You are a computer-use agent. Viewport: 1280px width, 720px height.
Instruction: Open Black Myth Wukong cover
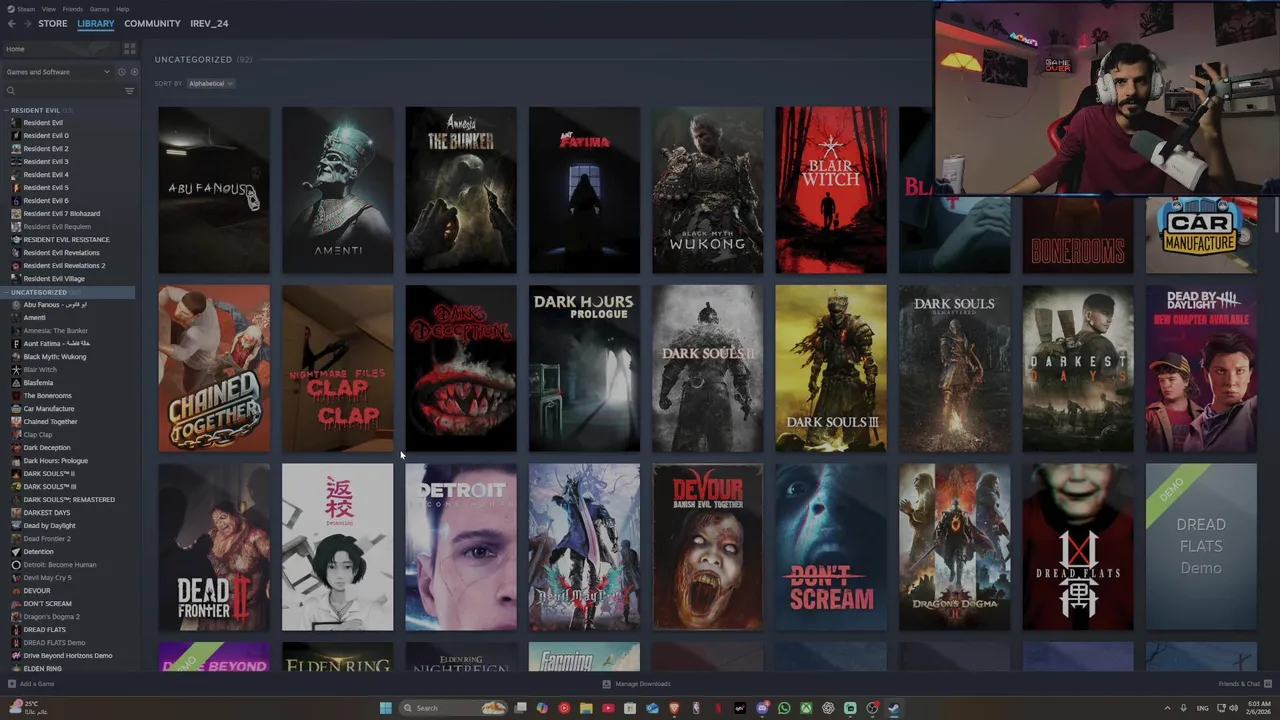pyautogui.click(x=708, y=190)
